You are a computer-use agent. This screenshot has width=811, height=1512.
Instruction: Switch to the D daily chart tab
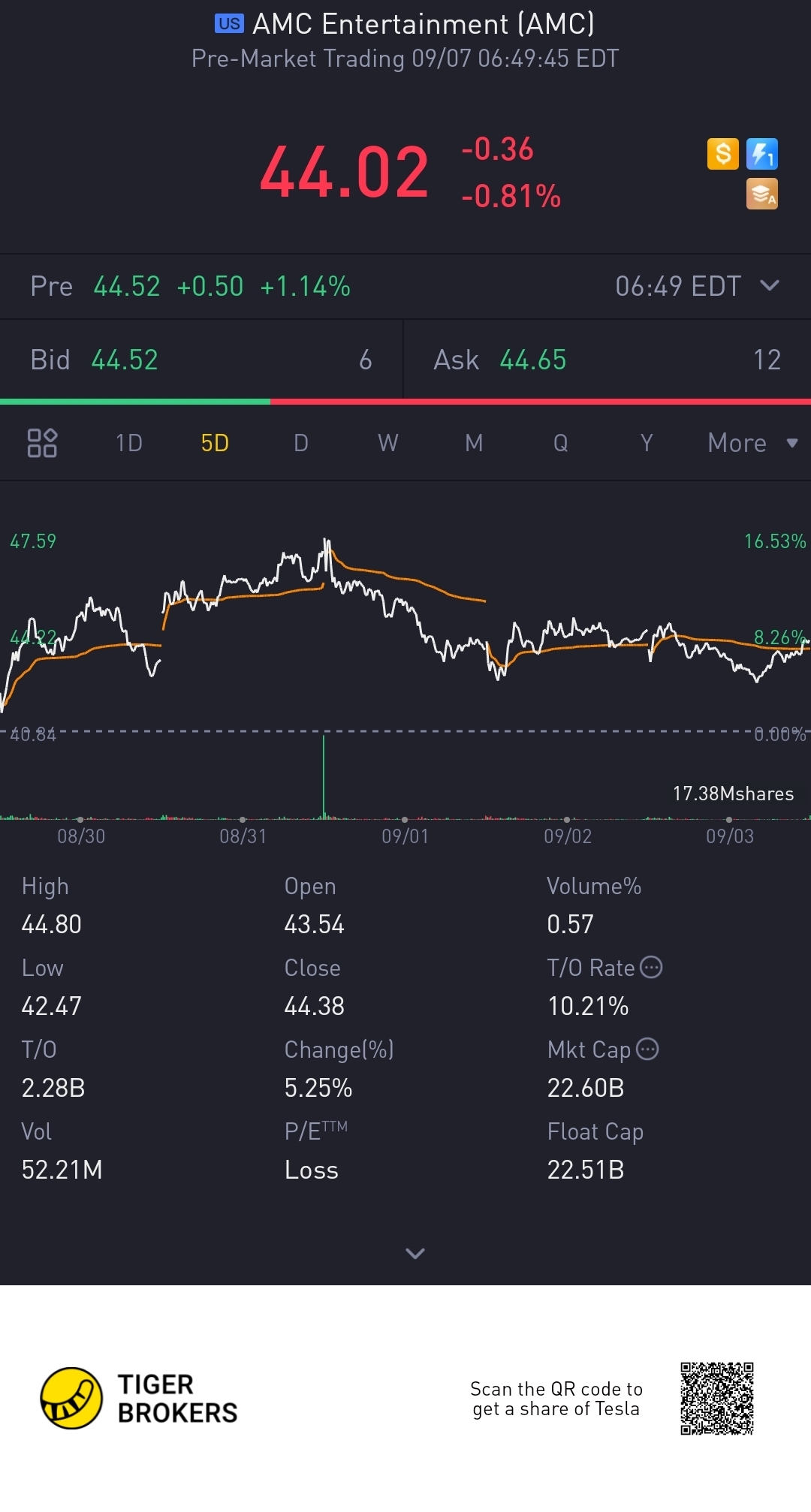tap(301, 443)
